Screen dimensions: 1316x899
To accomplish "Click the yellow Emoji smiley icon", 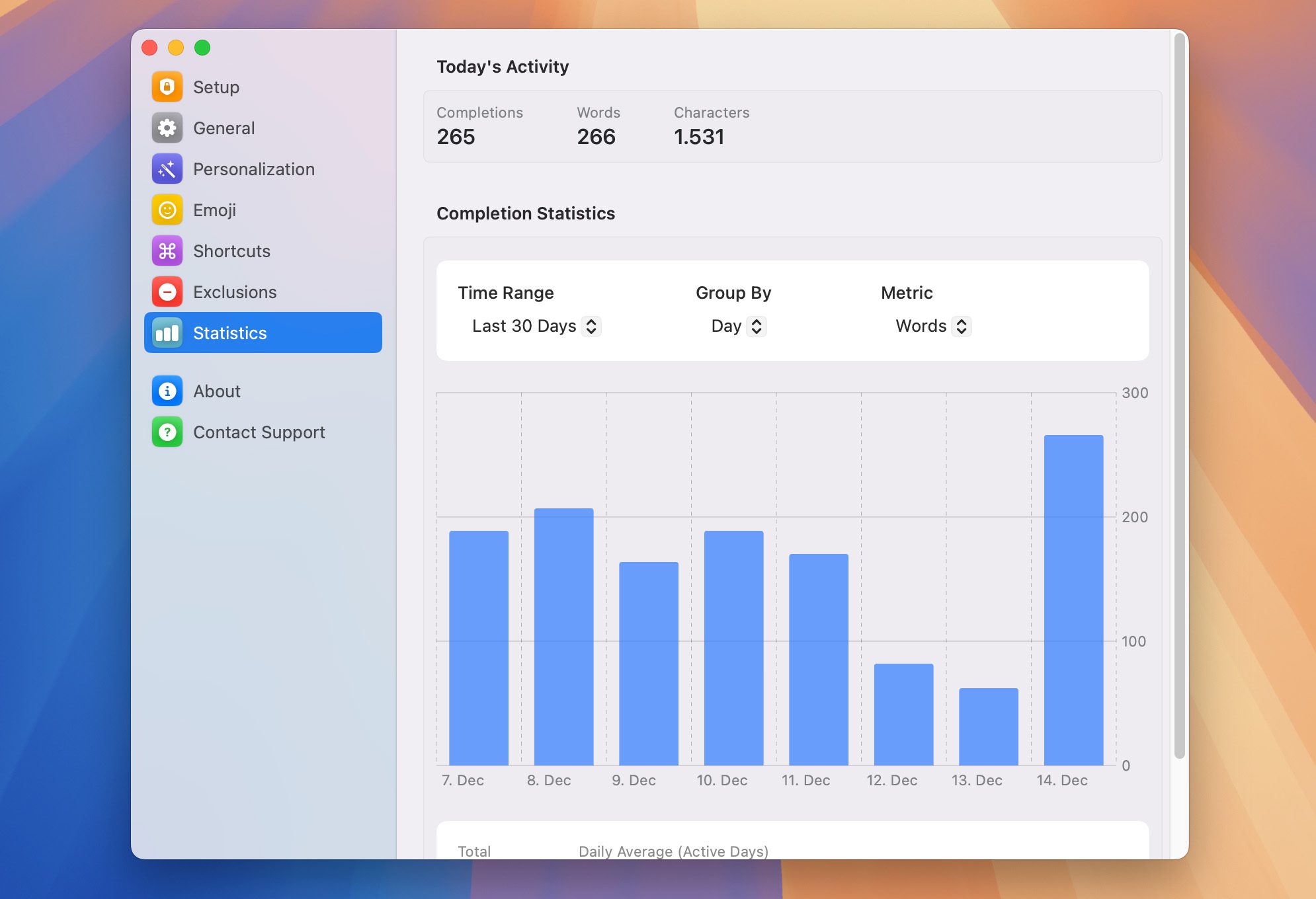I will [167, 210].
